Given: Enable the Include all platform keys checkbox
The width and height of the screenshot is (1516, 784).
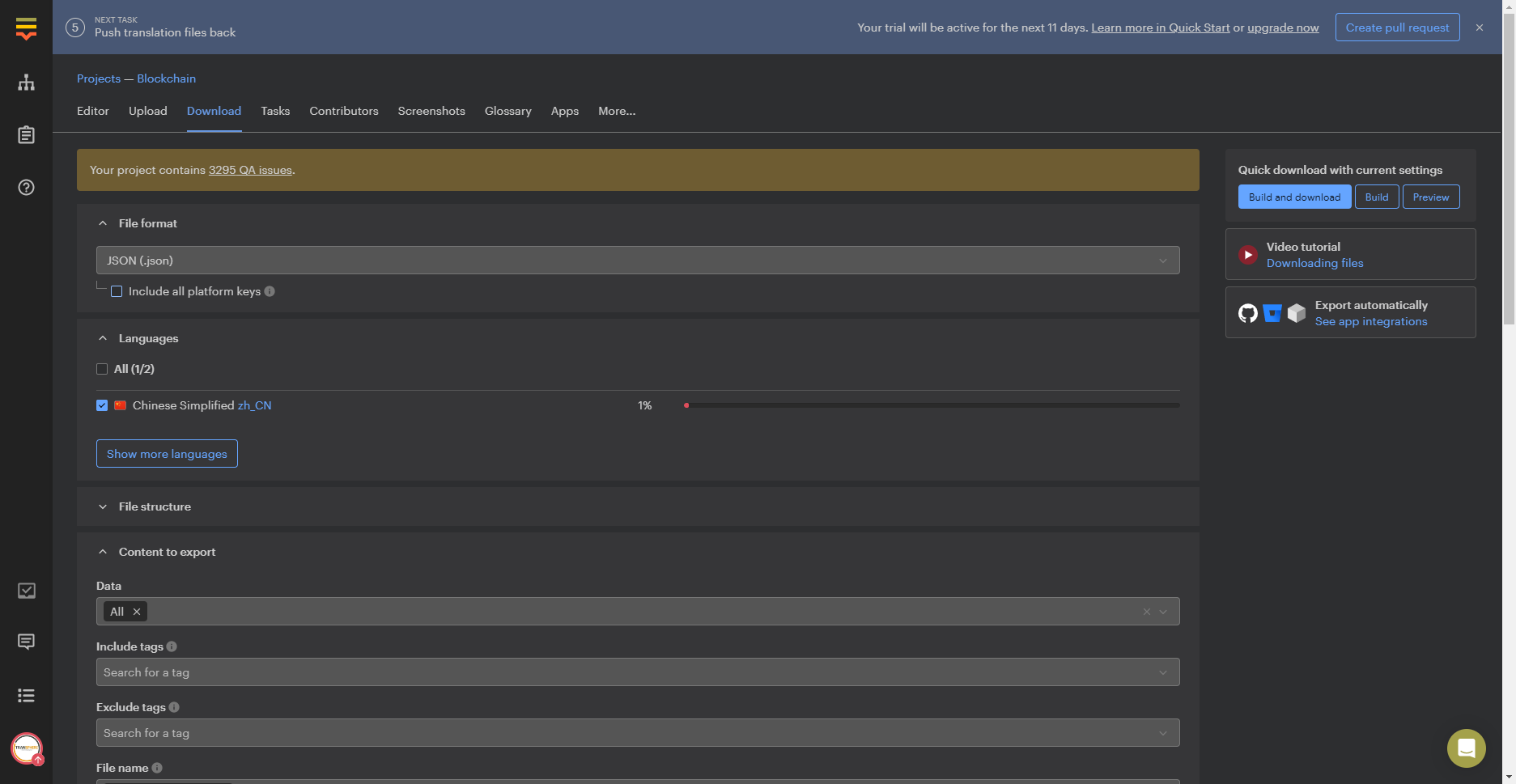Looking at the screenshot, I should click(117, 291).
